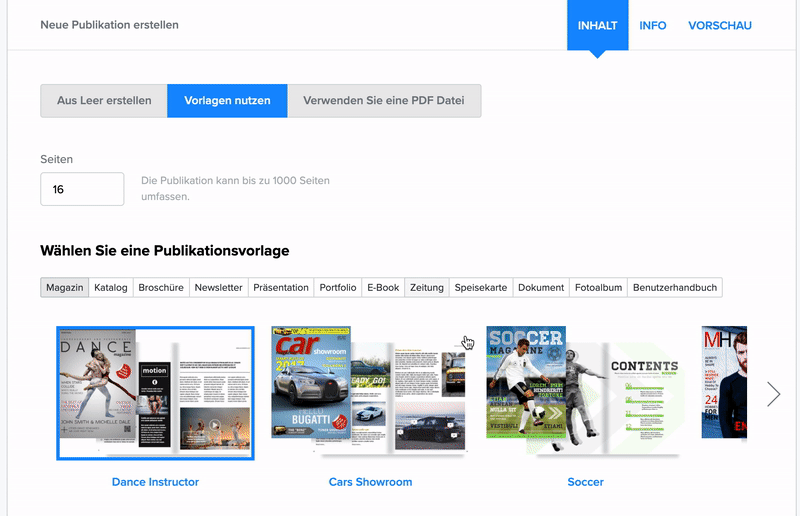Filter templates by Broschüre category
The height and width of the screenshot is (516, 800).
pyautogui.click(x=161, y=288)
